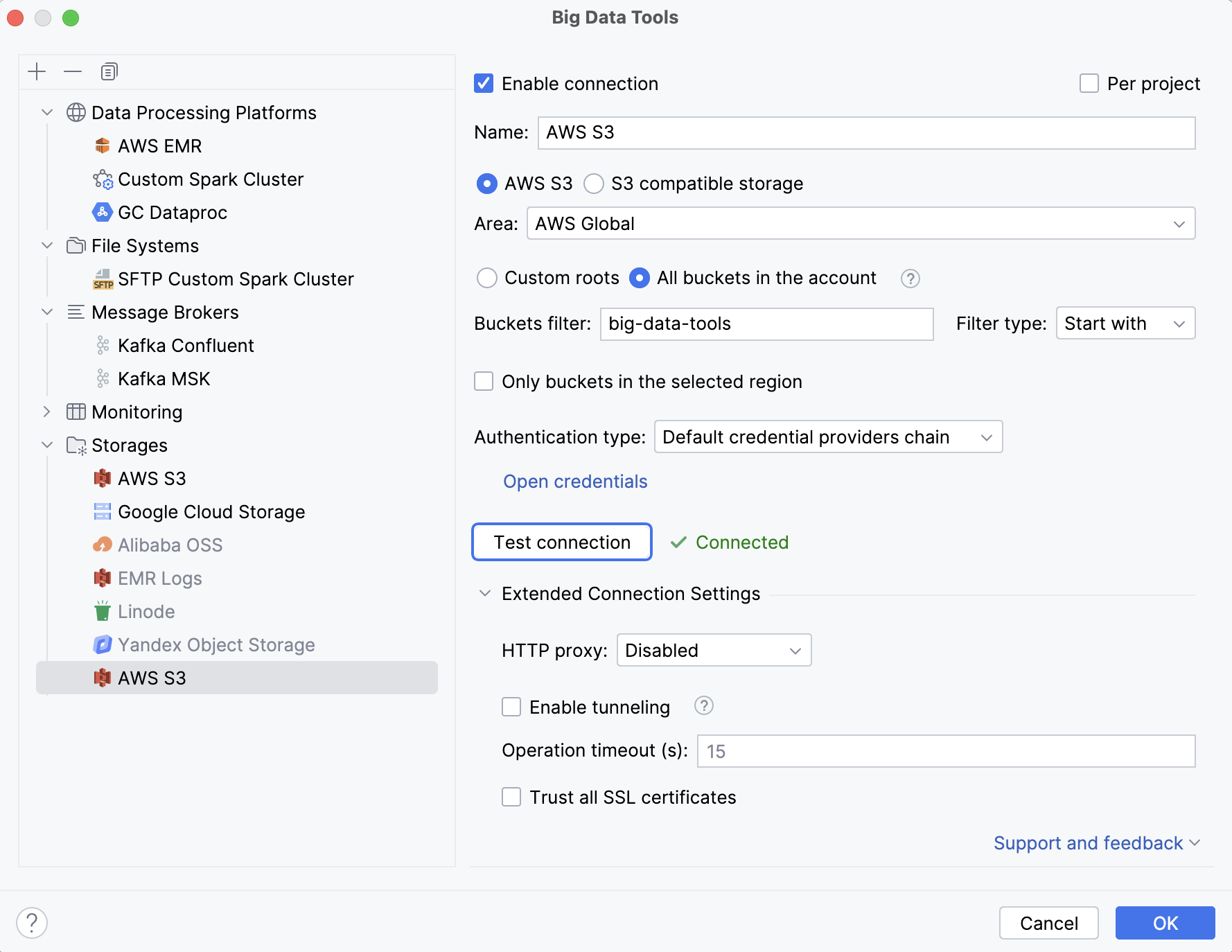Click the Yandex Object Storage icon
The width and height of the screenshot is (1232, 952).
pyautogui.click(x=103, y=644)
